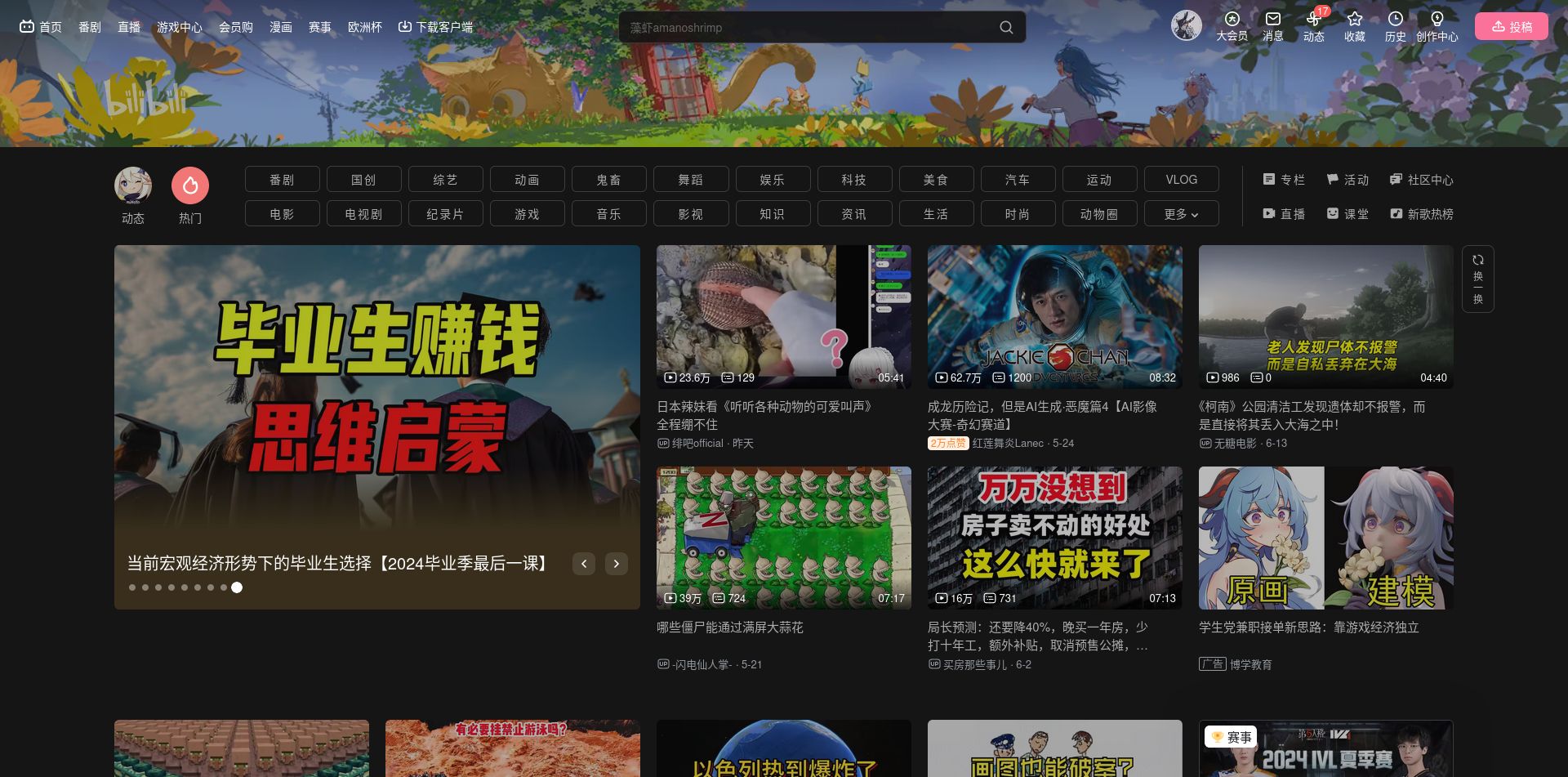Open the 舞蹈 category button
Screen dimensions: 1568x777
pyautogui.click(x=690, y=179)
